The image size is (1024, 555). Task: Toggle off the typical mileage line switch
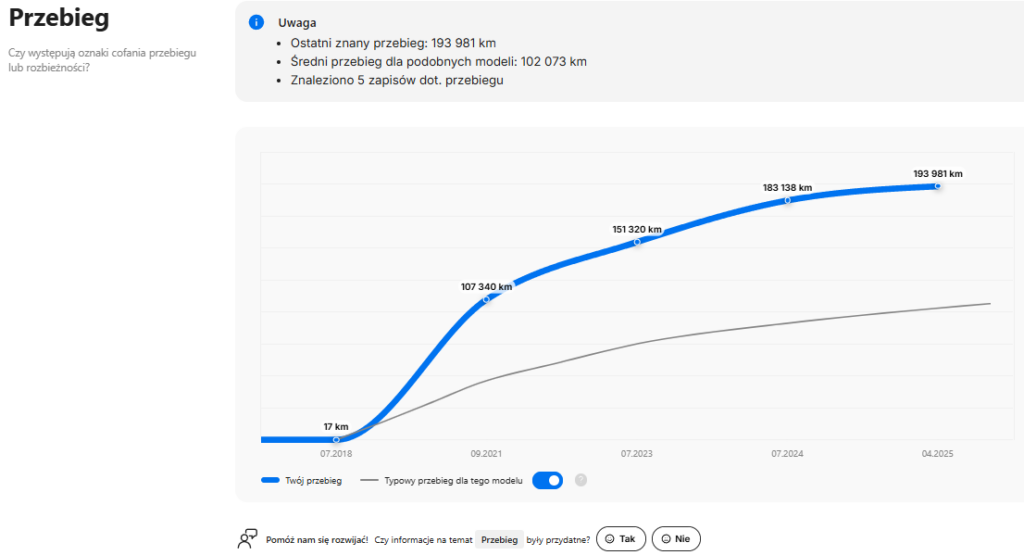[547, 480]
